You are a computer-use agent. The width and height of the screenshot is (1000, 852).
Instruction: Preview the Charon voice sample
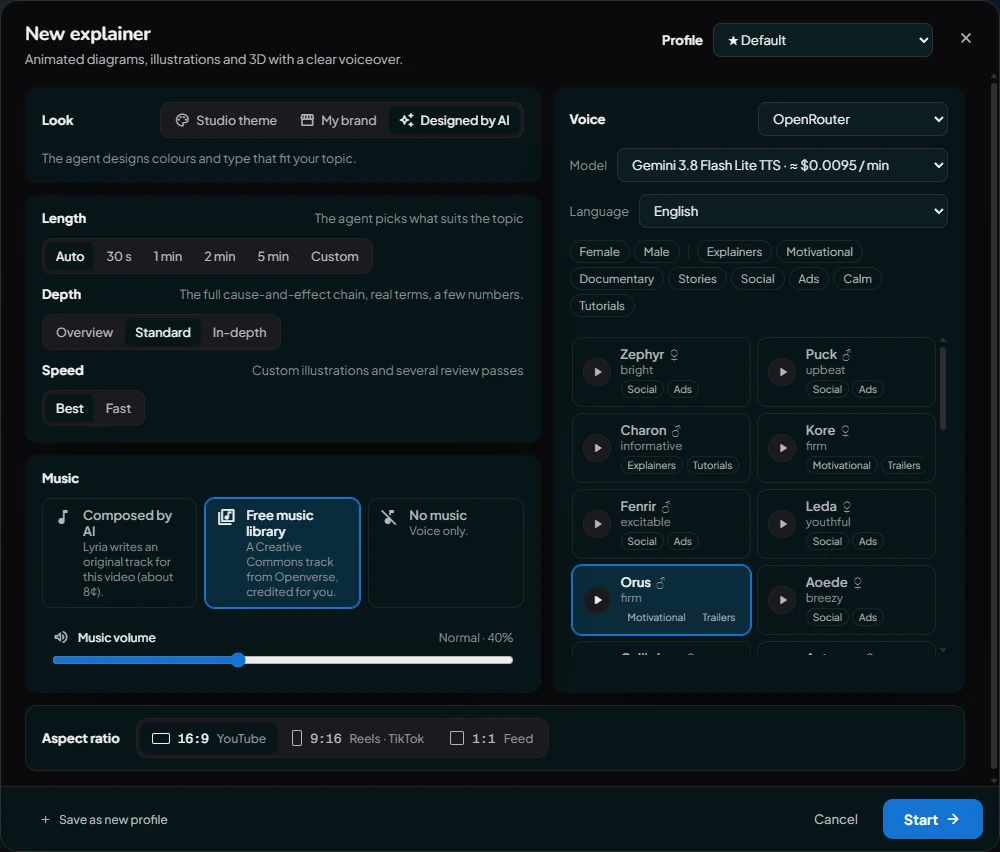tap(598, 448)
